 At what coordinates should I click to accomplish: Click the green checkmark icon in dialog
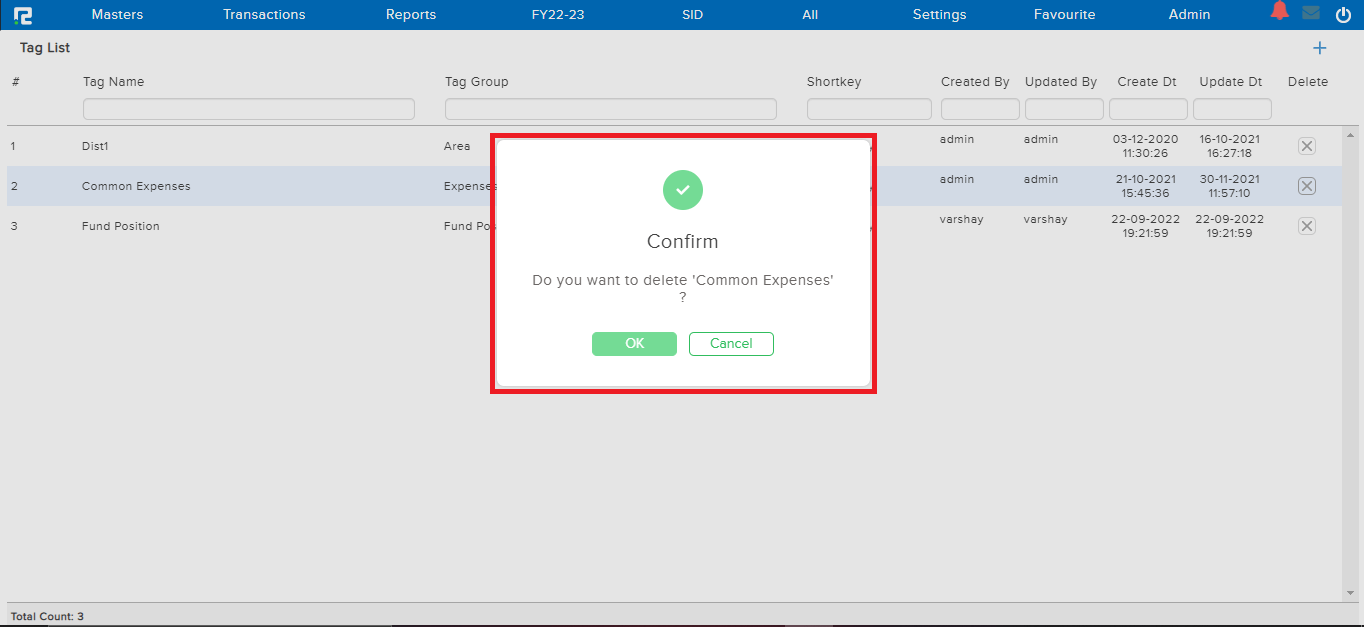(x=683, y=190)
